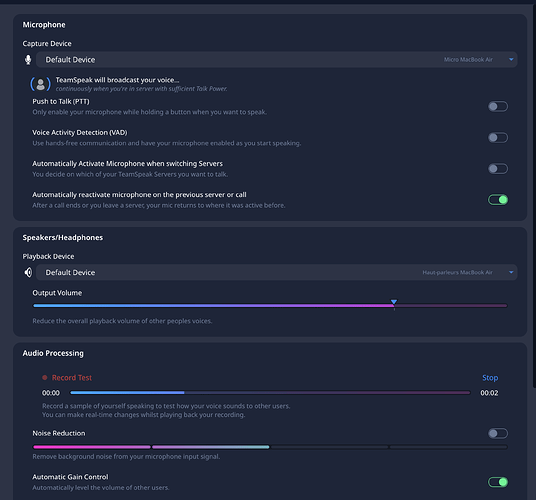Enable the Noise Reduction switch
This screenshot has height=500, width=536.
click(498, 433)
